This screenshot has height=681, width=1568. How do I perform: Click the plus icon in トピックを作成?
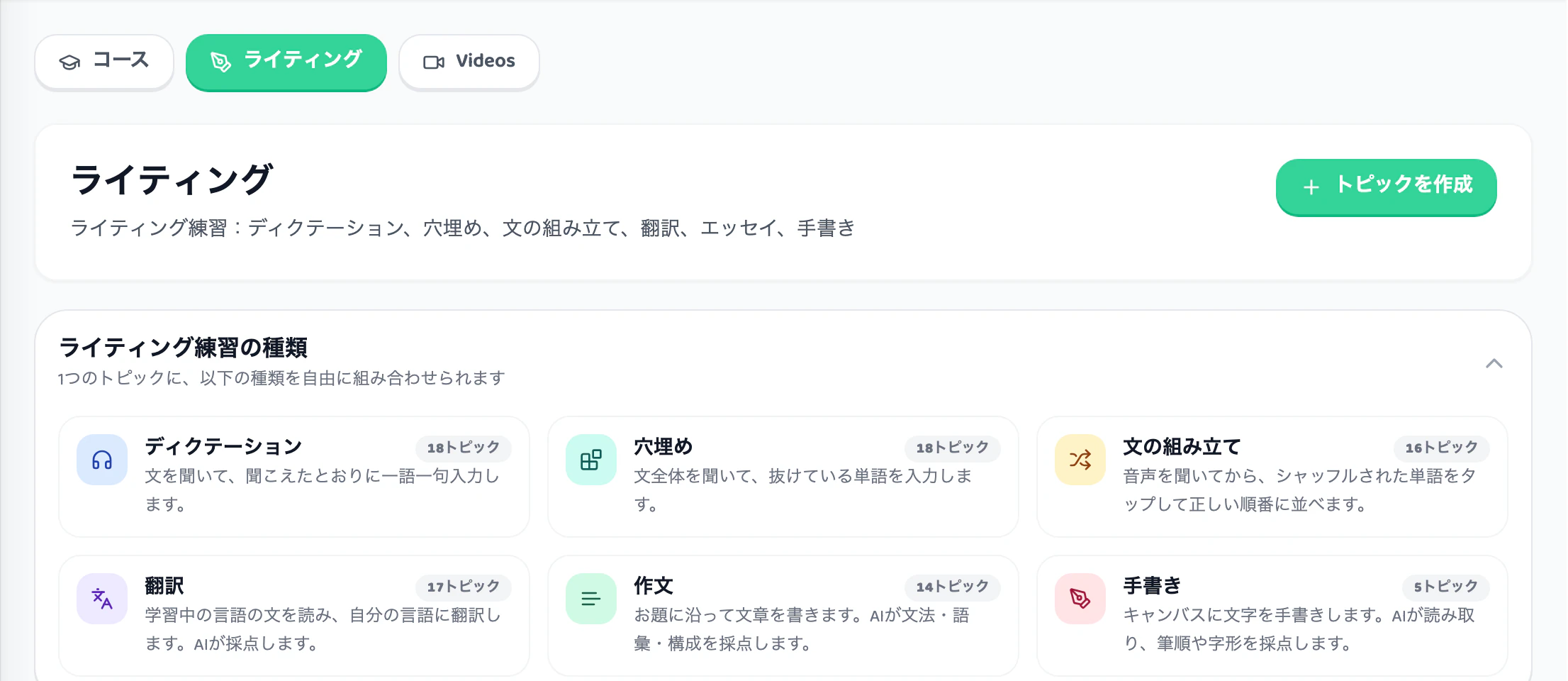(x=1311, y=187)
